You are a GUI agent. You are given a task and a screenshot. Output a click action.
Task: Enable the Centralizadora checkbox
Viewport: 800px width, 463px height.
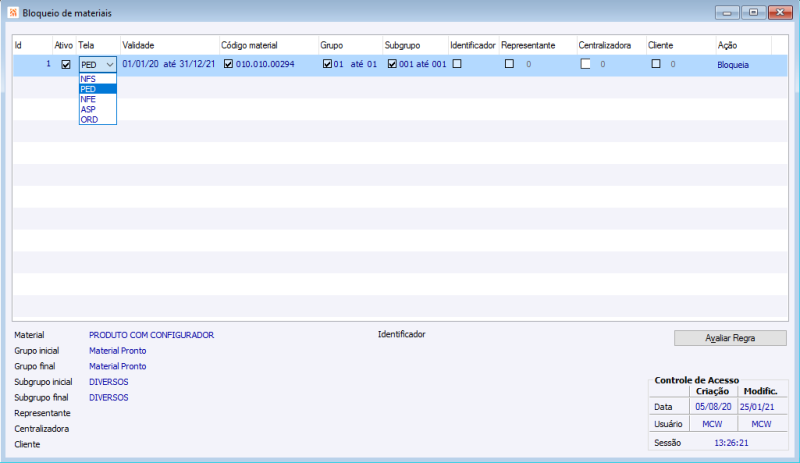click(x=585, y=64)
